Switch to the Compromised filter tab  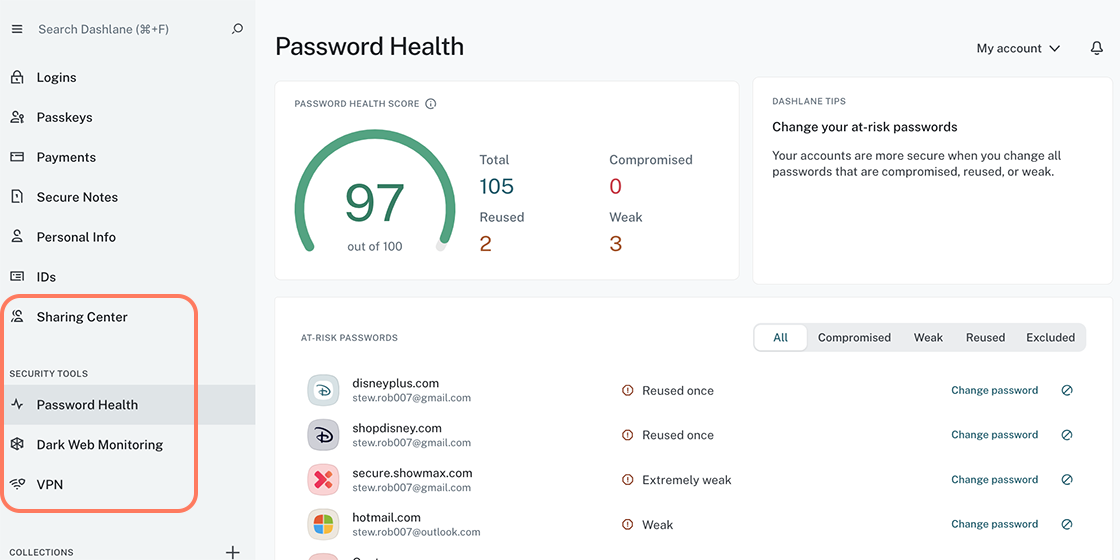pos(854,337)
